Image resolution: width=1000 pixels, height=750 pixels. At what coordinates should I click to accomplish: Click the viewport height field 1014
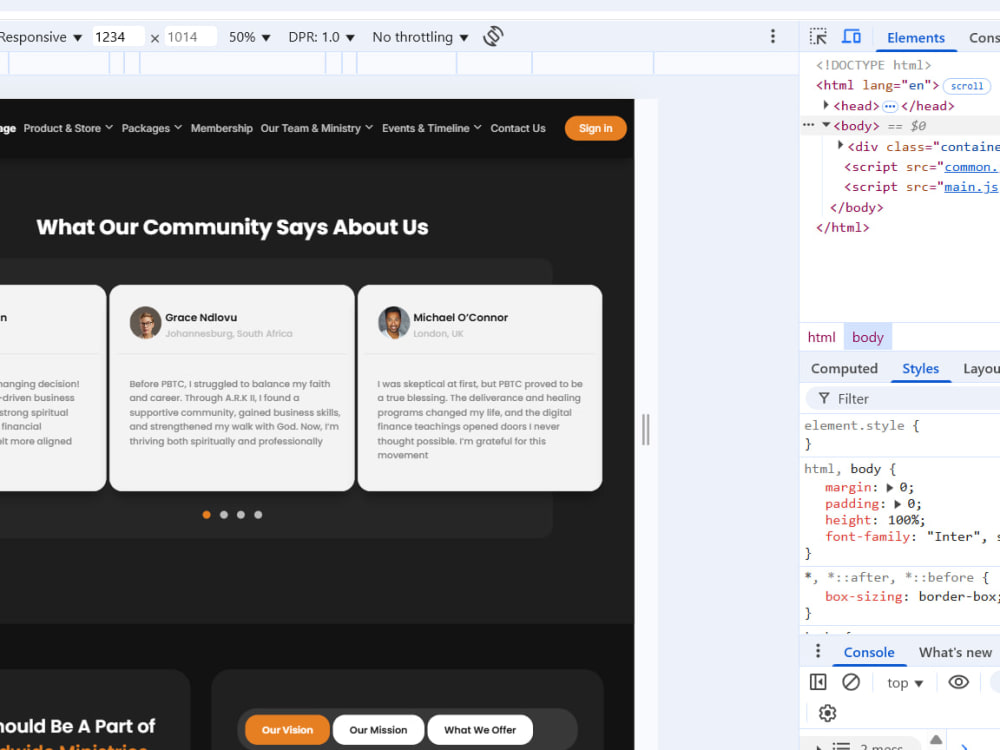pos(190,37)
